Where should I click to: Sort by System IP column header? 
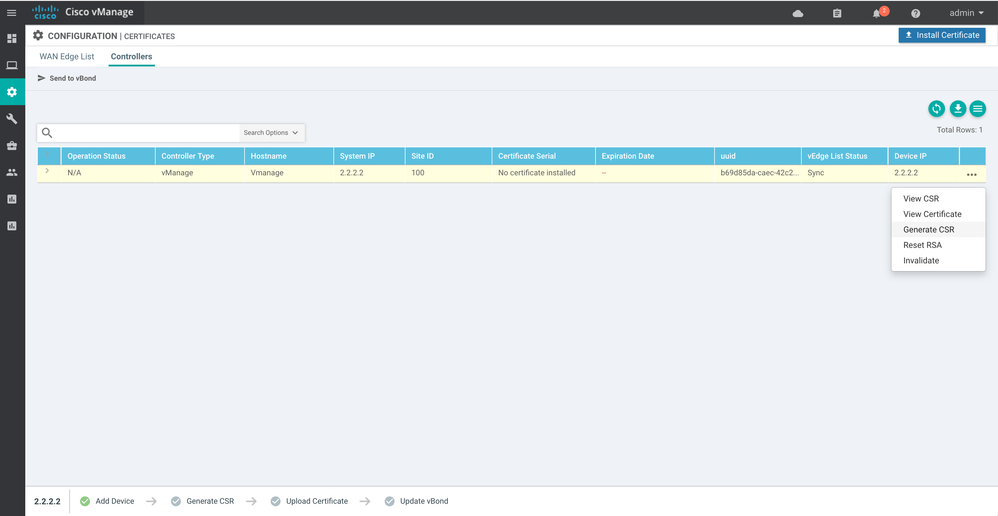pos(369,156)
